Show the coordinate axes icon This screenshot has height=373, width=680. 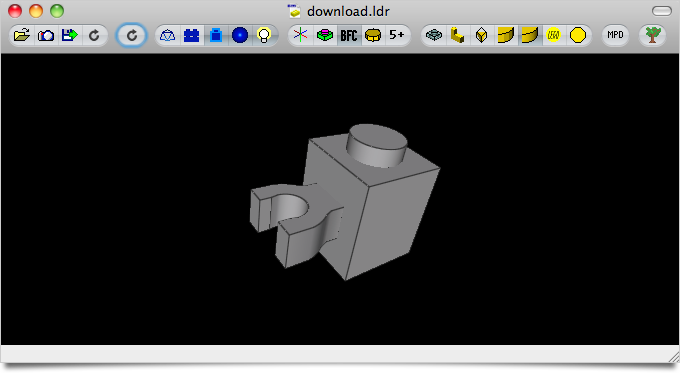[x=300, y=35]
